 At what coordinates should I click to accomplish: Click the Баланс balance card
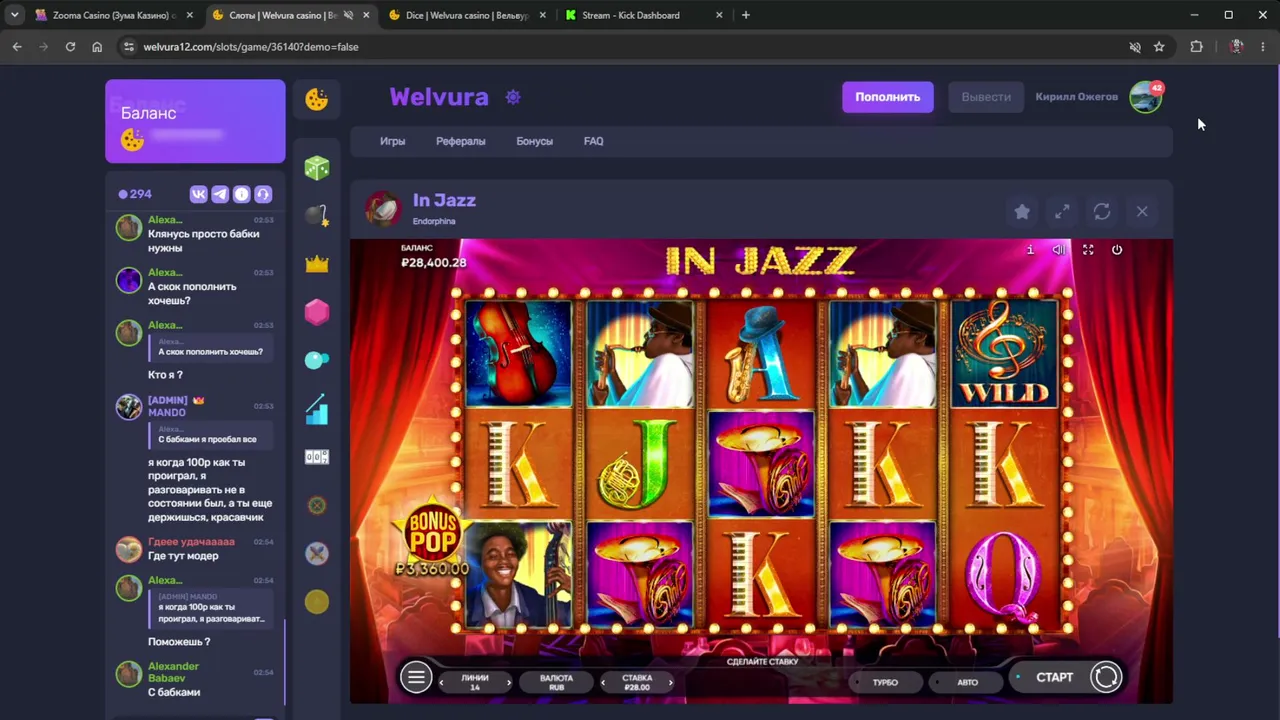(x=195, y=121)
